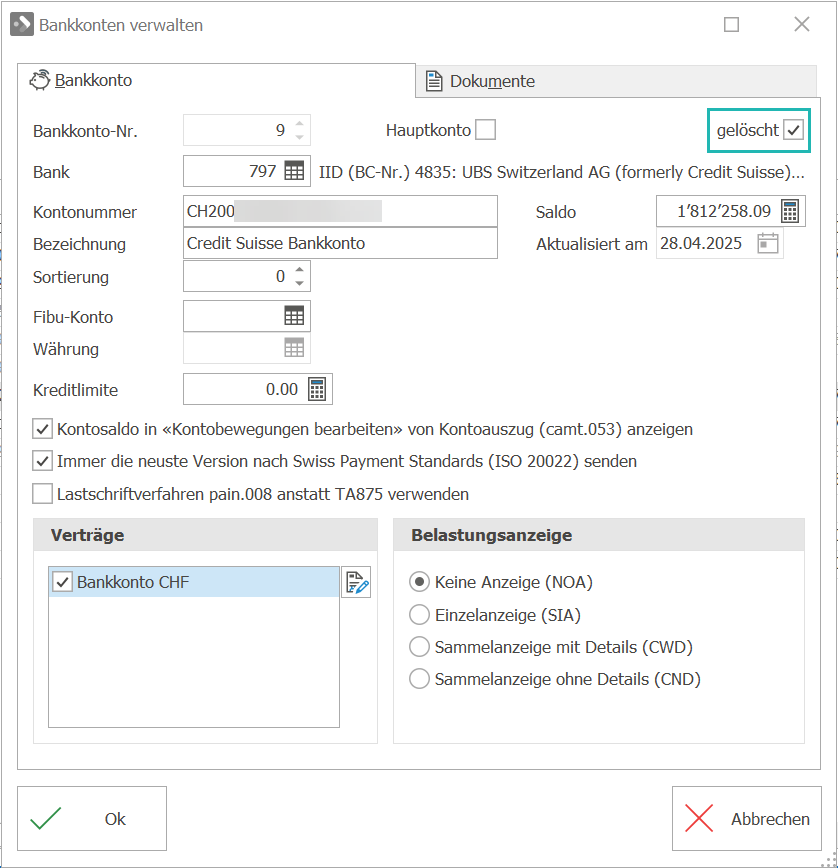Screen dimensions: 838x868
Task: Click the app icon in title bar
Action: [x=22, y=24]
